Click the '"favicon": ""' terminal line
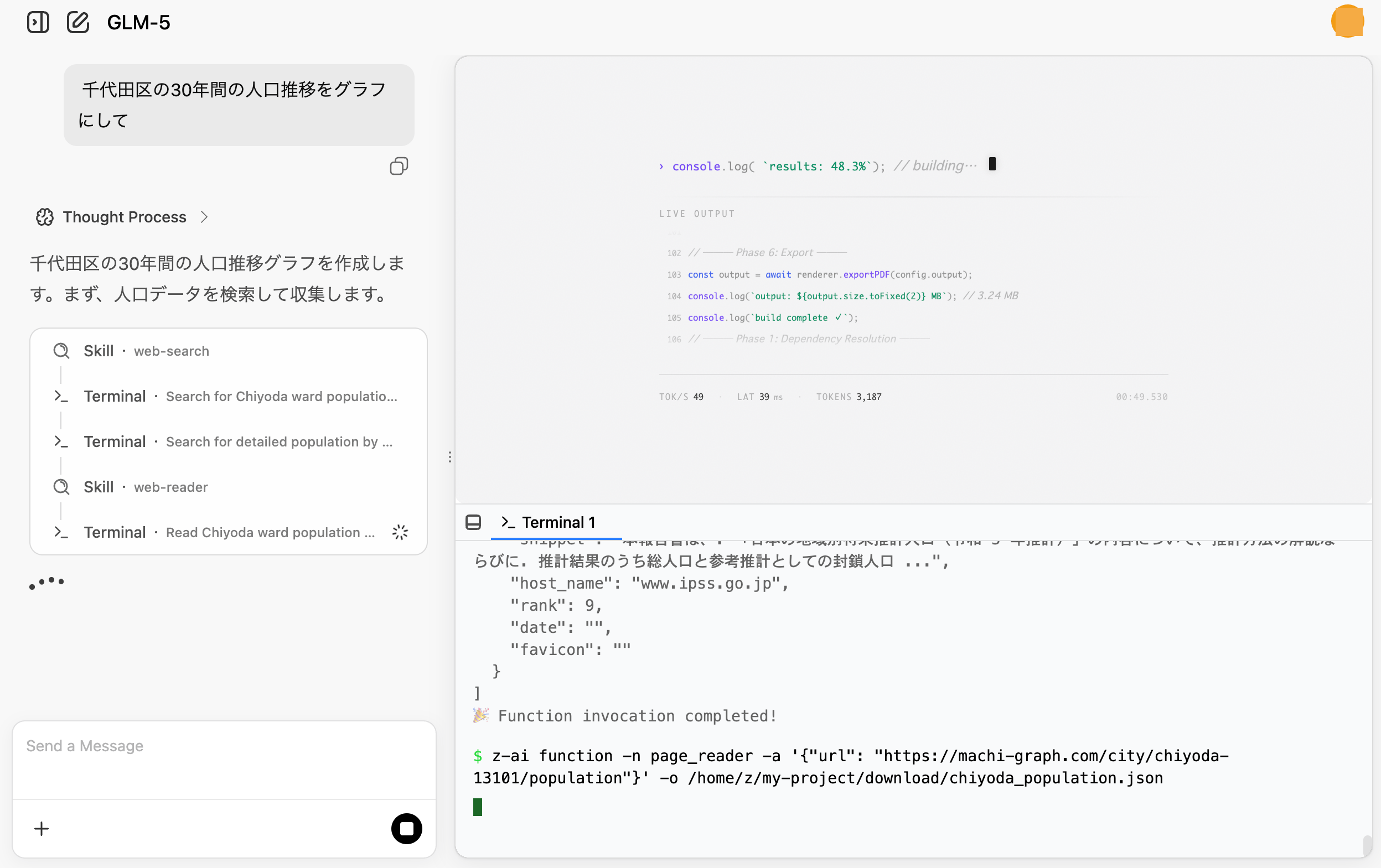The width and height of the screenshot is (1381, 868). click(570, 649)
